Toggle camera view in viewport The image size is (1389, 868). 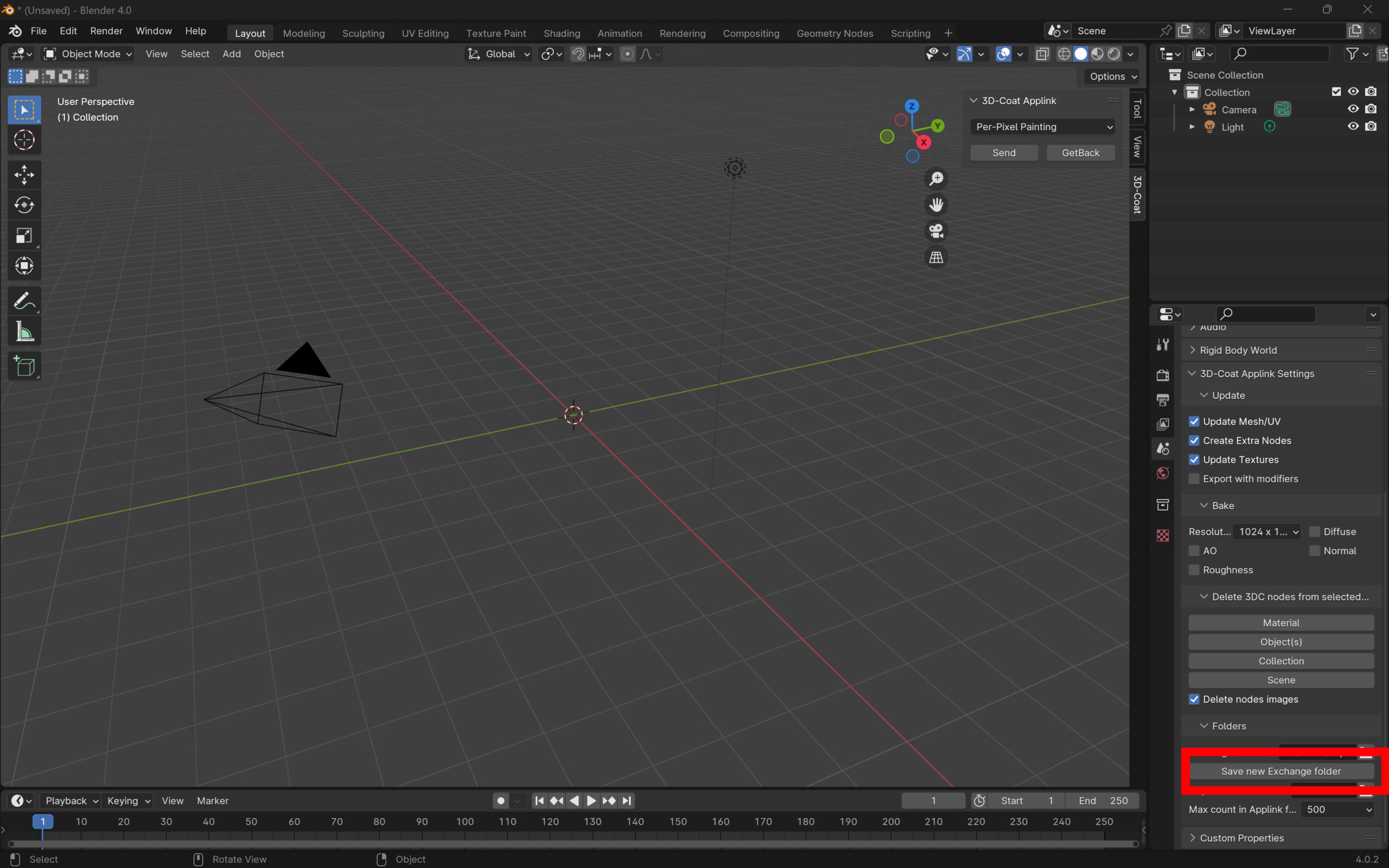[x=936, y=231]
